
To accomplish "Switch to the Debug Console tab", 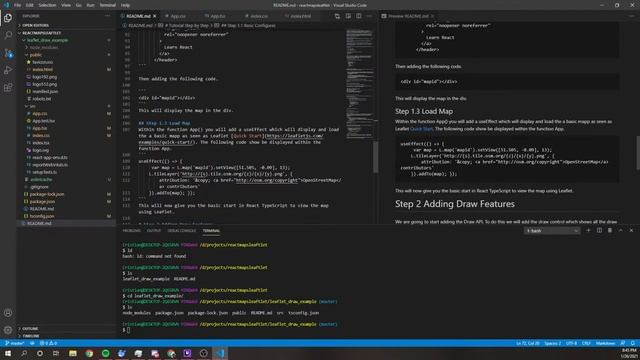I will pyautogui.click(x=182, y=231).
